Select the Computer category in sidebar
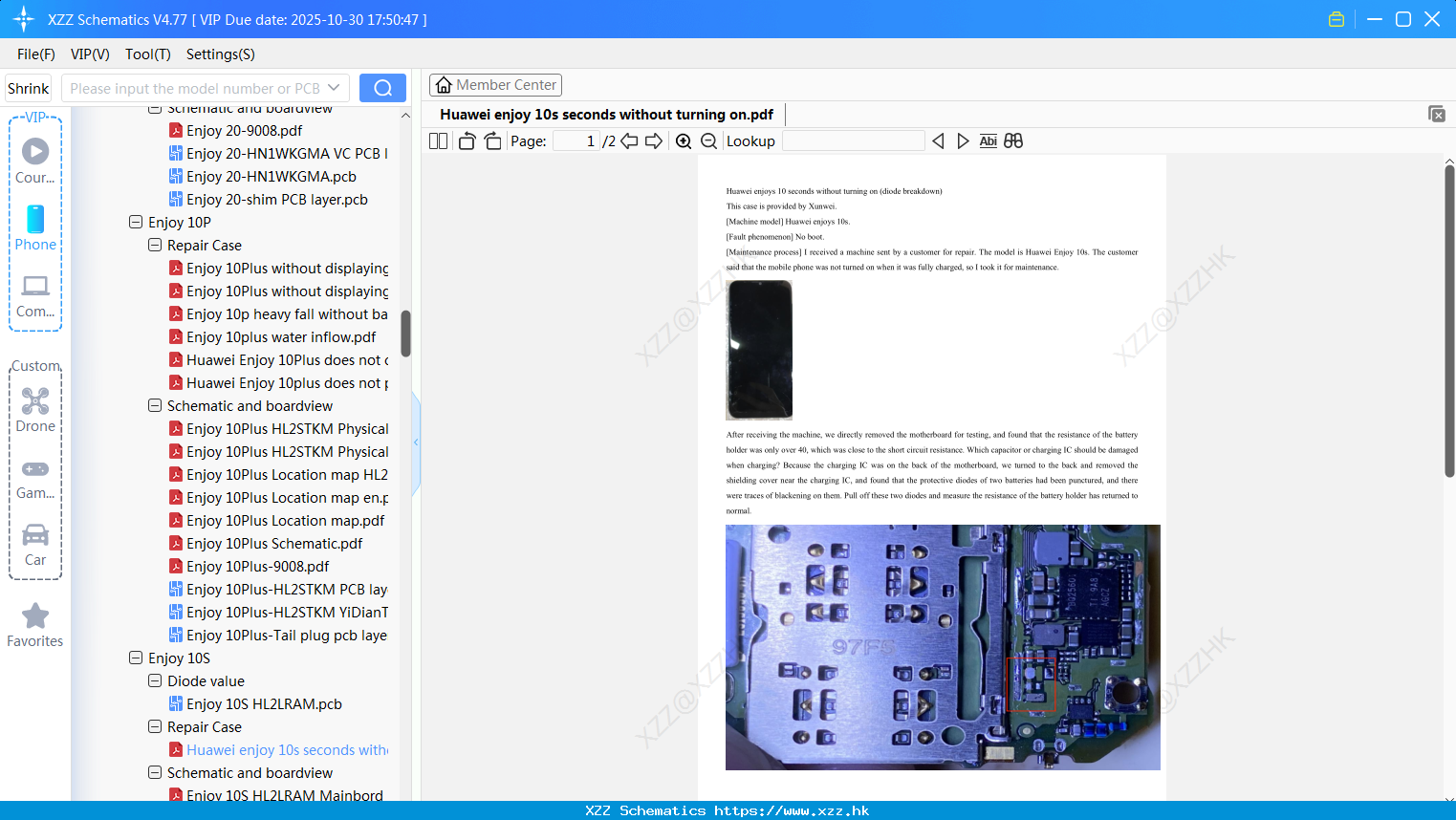 [35, 295]
